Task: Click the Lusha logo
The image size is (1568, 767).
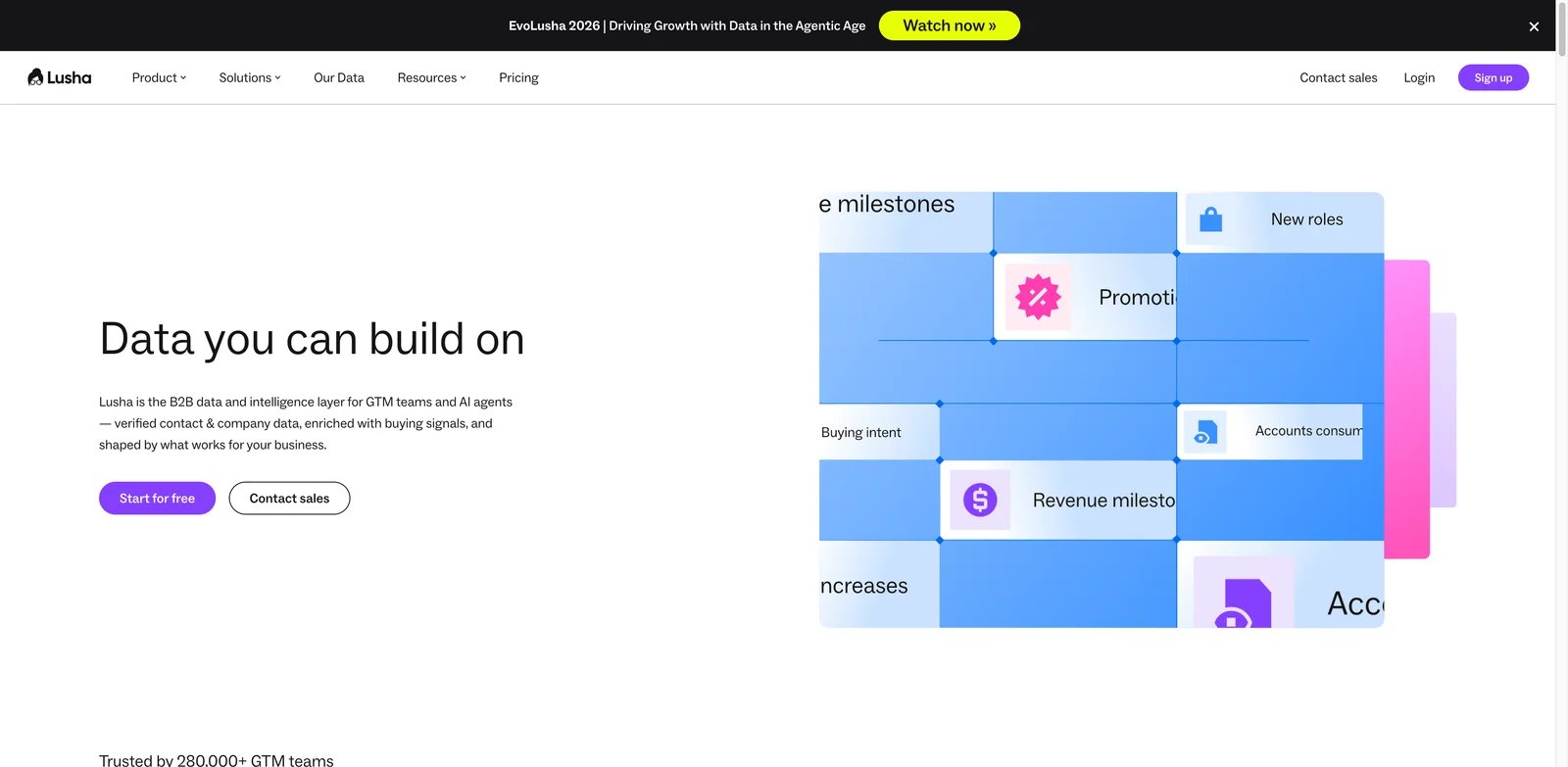Action: tap(60, 77)
